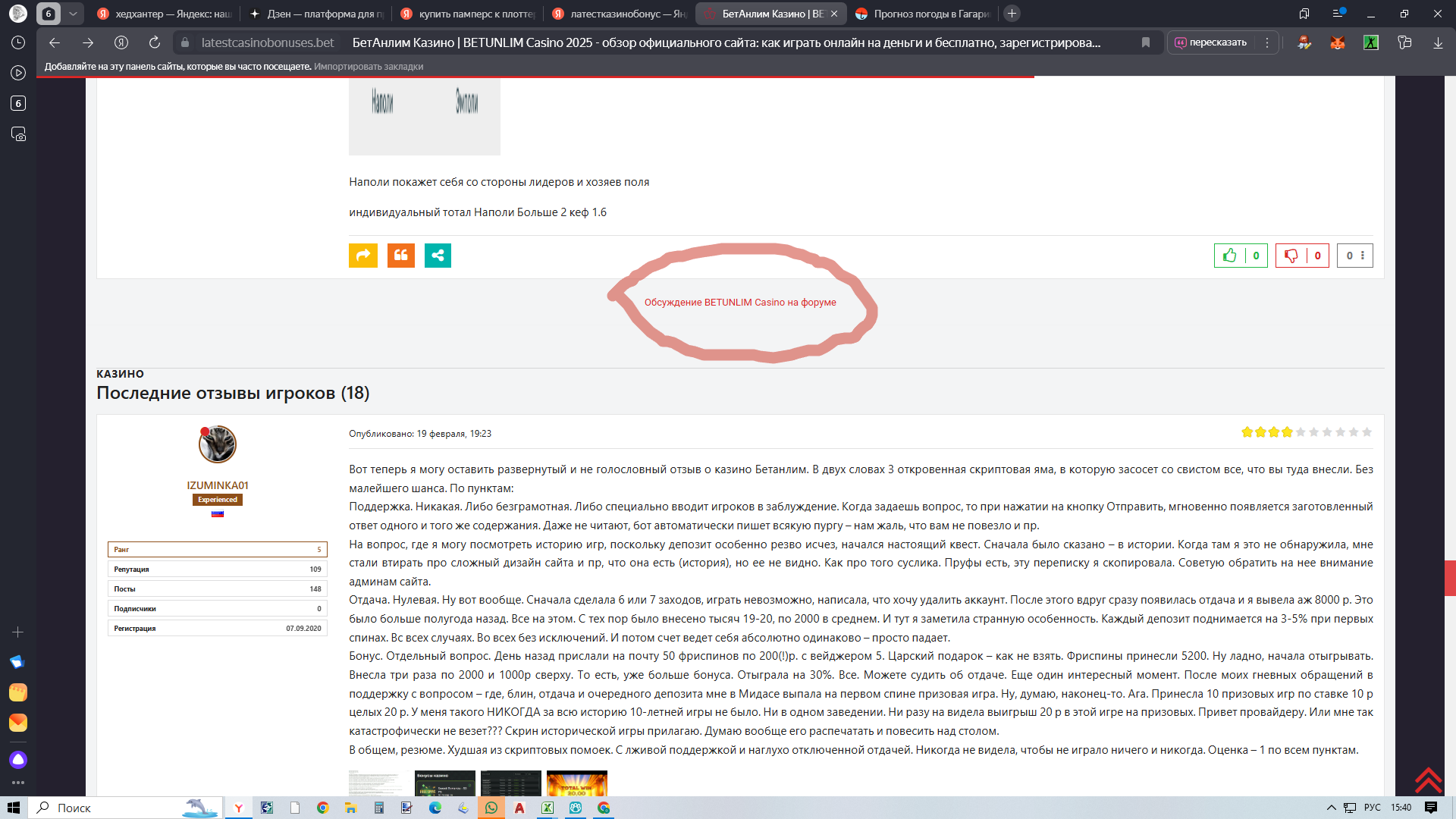
Task: Open the slot game screenshot thumbnail
Action: [576, 783]
